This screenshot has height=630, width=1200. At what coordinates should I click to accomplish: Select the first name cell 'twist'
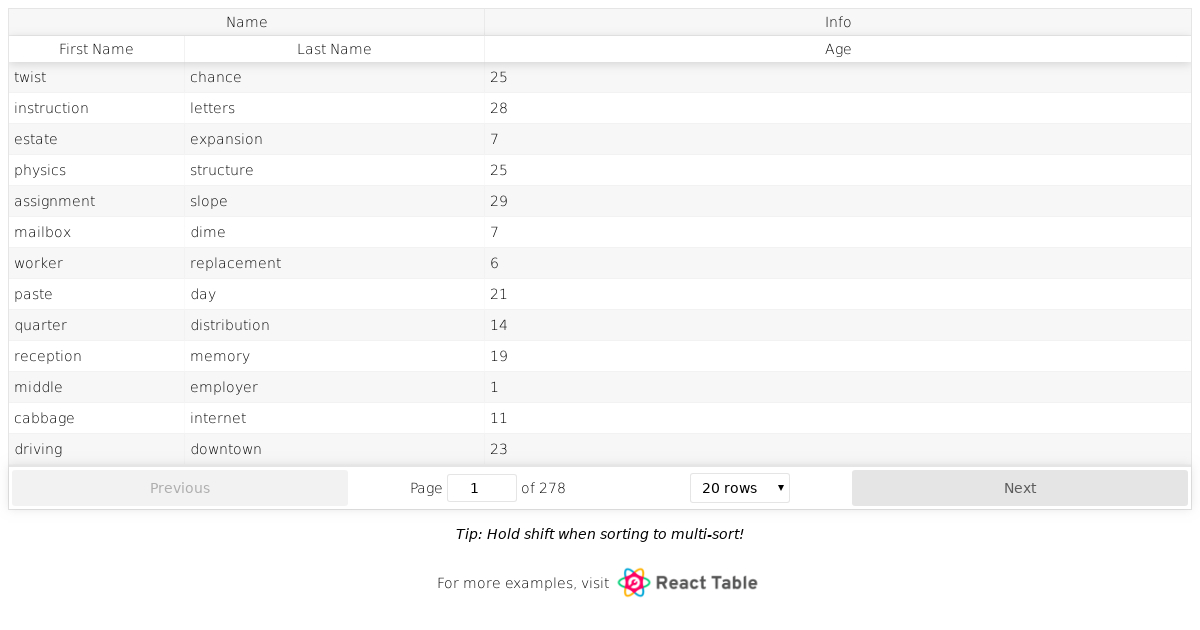(x=30, y=77)
